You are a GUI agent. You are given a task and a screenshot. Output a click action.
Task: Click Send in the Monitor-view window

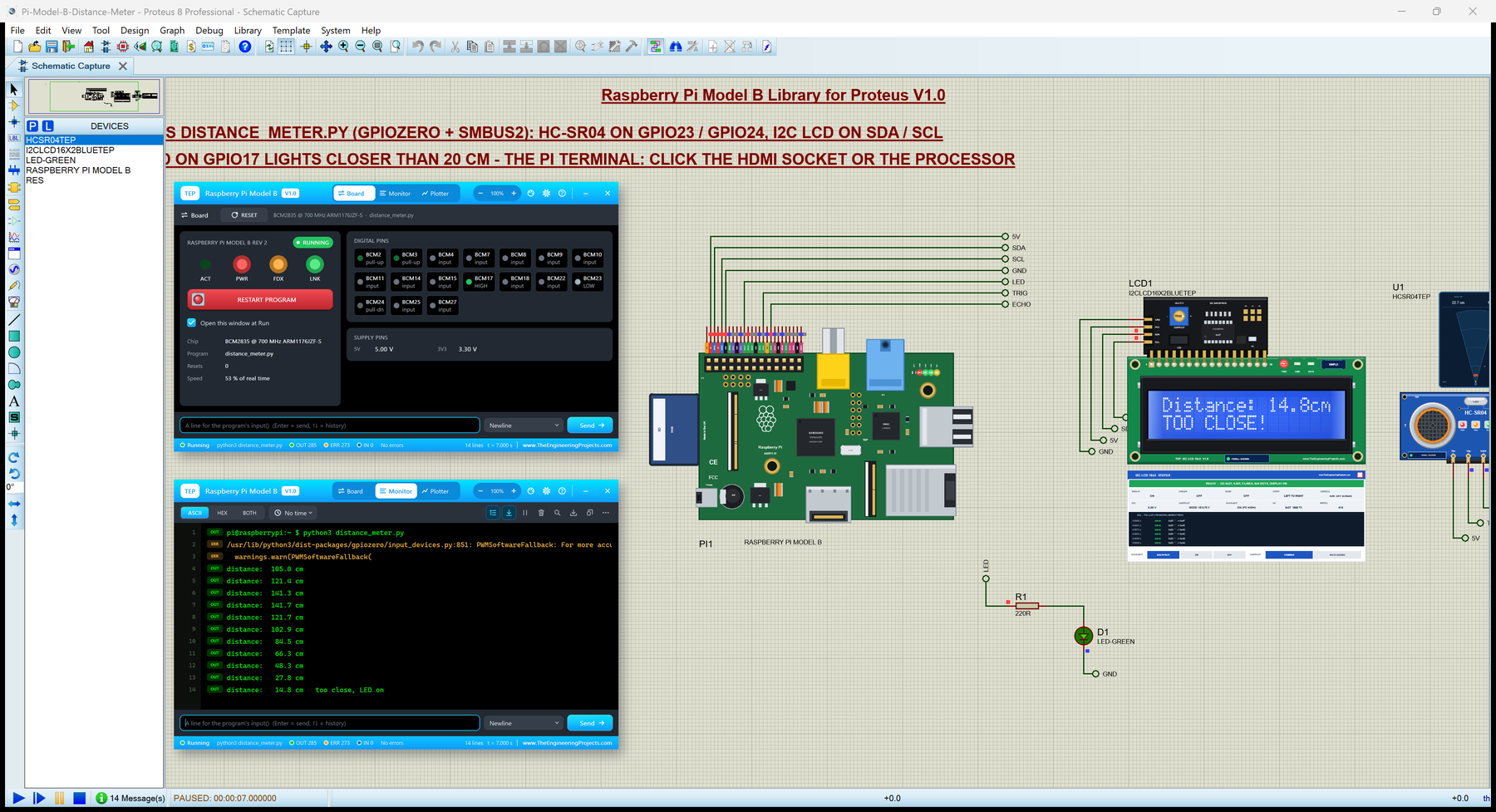[x=590, y=723]
